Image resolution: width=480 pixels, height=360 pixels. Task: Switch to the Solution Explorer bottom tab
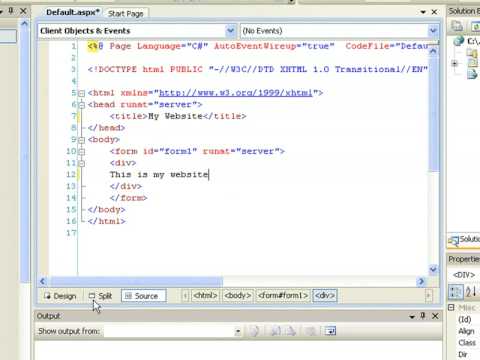[464, 240]
